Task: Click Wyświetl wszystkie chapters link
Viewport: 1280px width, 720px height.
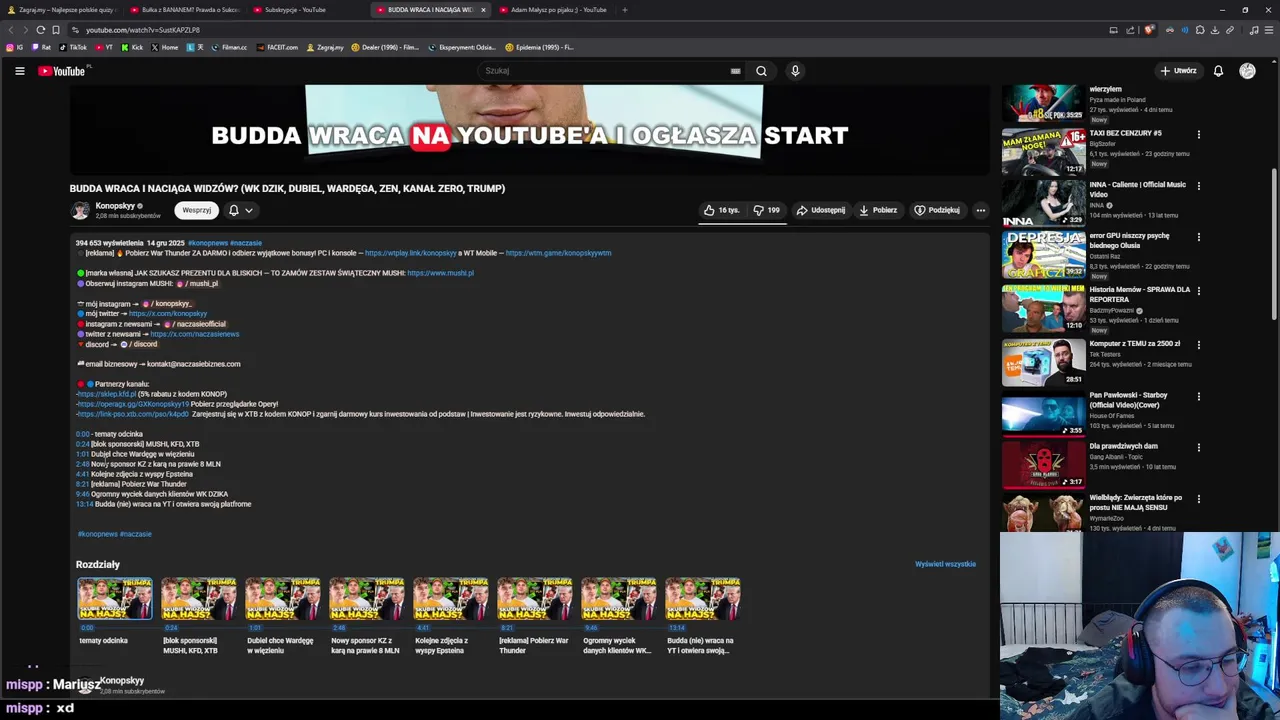Action: coord(945,564)
